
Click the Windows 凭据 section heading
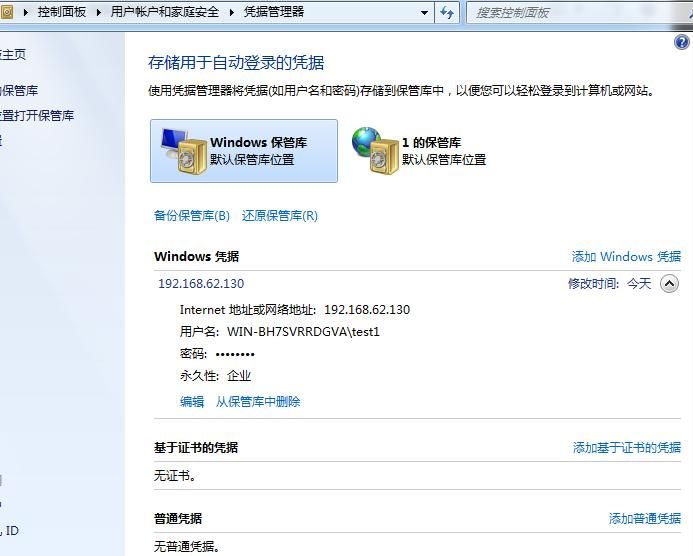click(197, 256)
